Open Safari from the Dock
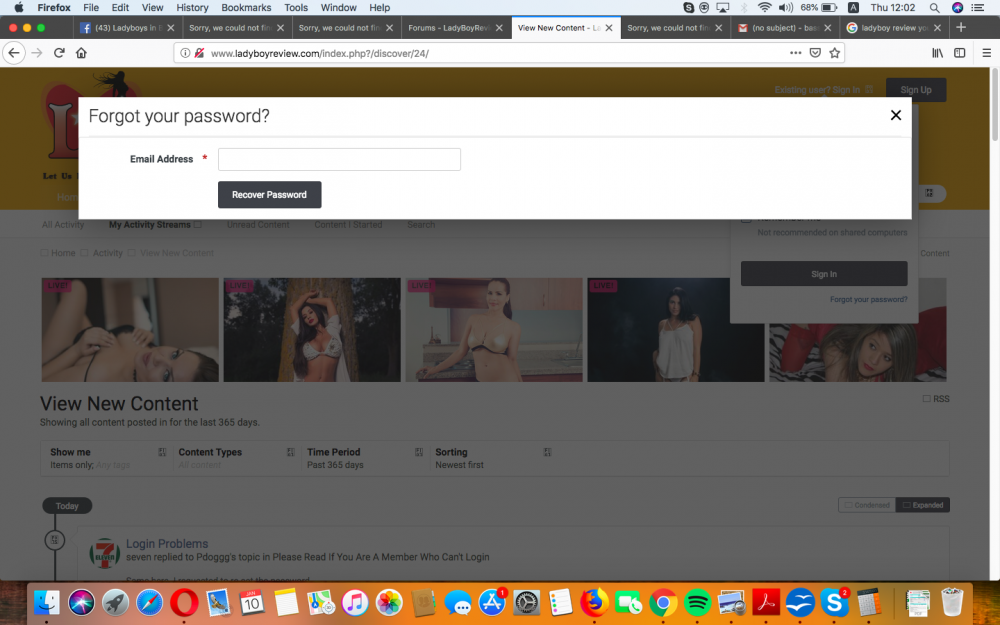The height and width of the screenshot is (625, 1000). (x=149, y=602)
